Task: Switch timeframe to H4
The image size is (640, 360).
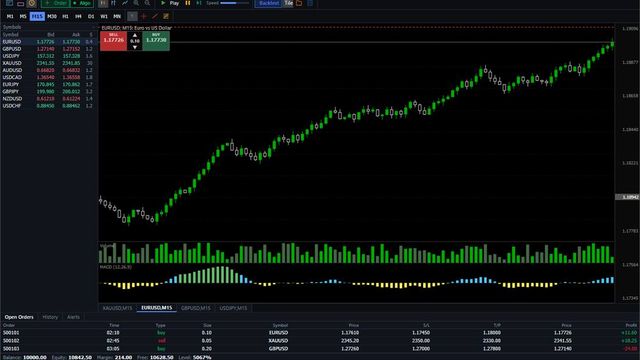Action: [x=78, y=16]
